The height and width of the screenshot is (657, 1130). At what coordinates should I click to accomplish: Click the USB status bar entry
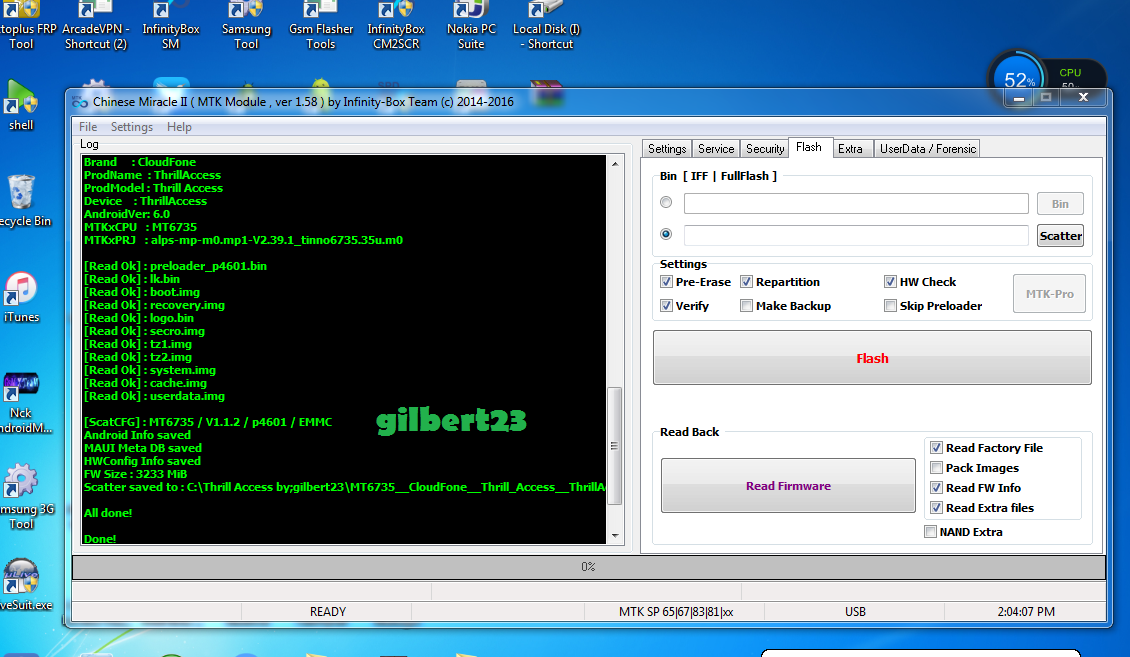(855, 612)
